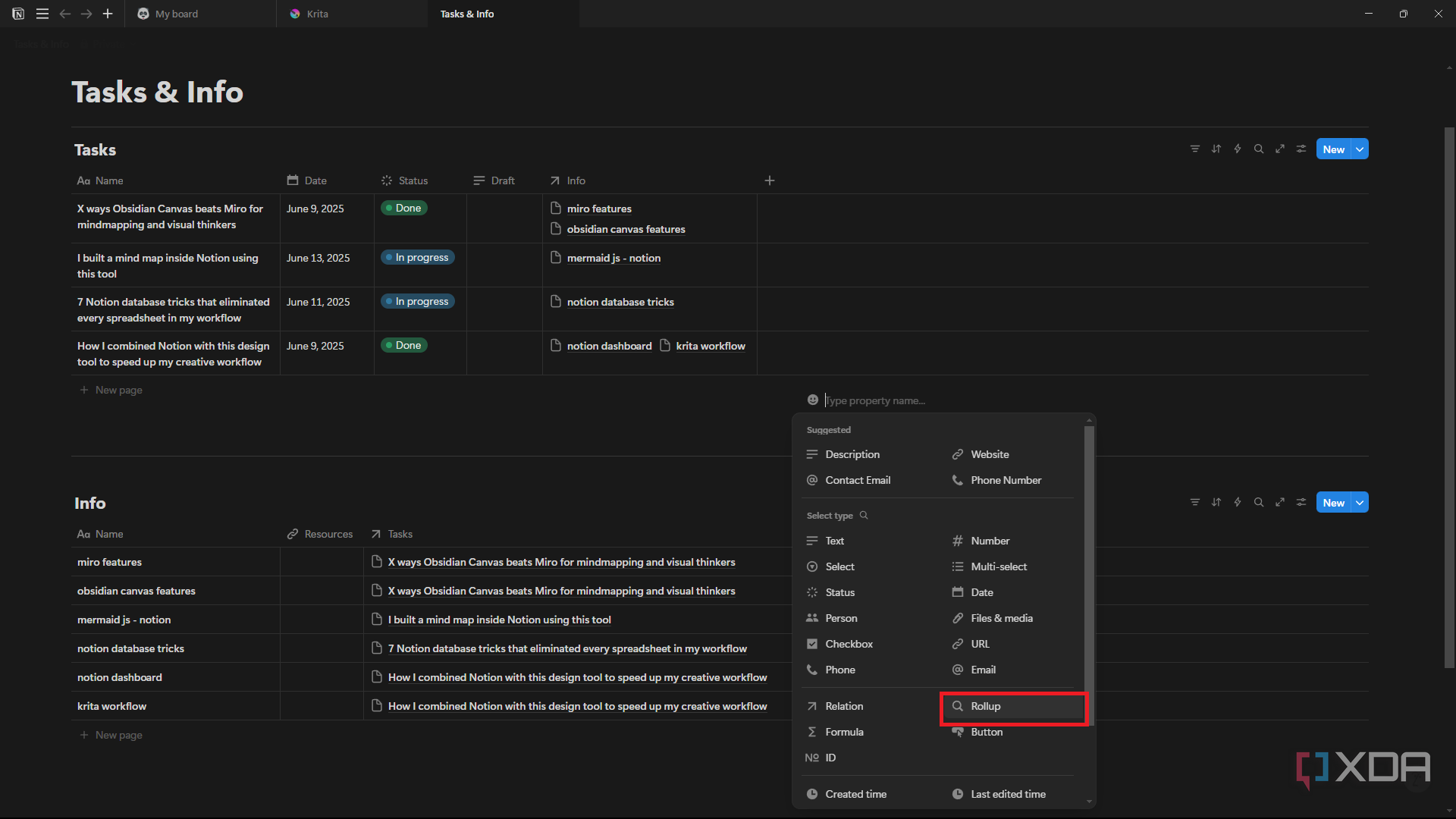1456x819 pixels.
Task: Open automations lightning icon for Tasks
Action: (1237, 149)
